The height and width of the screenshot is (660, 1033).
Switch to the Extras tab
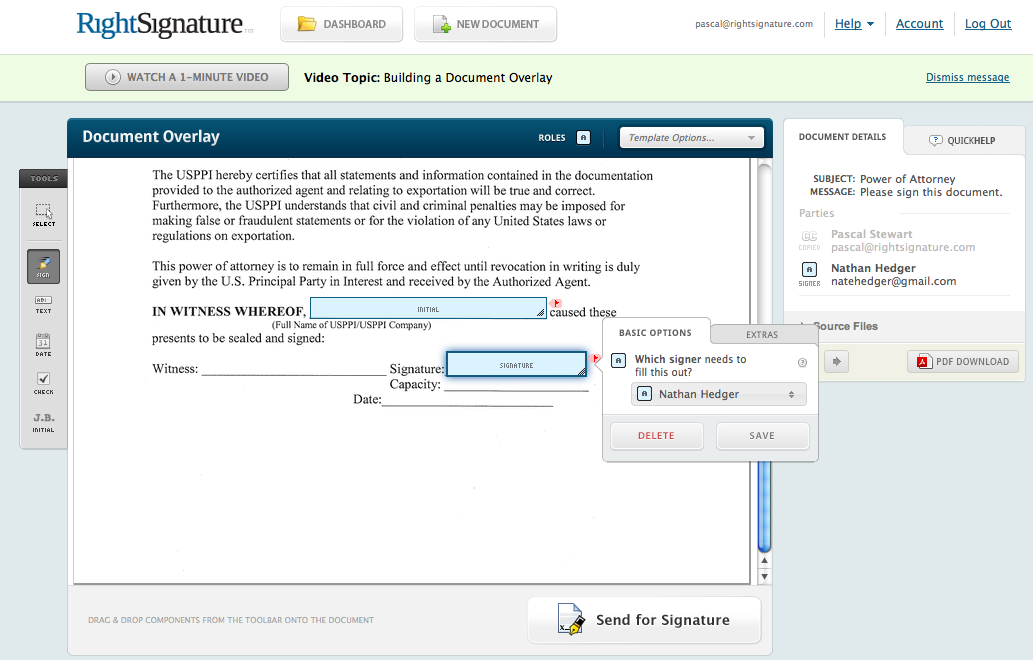click(762, 334)
